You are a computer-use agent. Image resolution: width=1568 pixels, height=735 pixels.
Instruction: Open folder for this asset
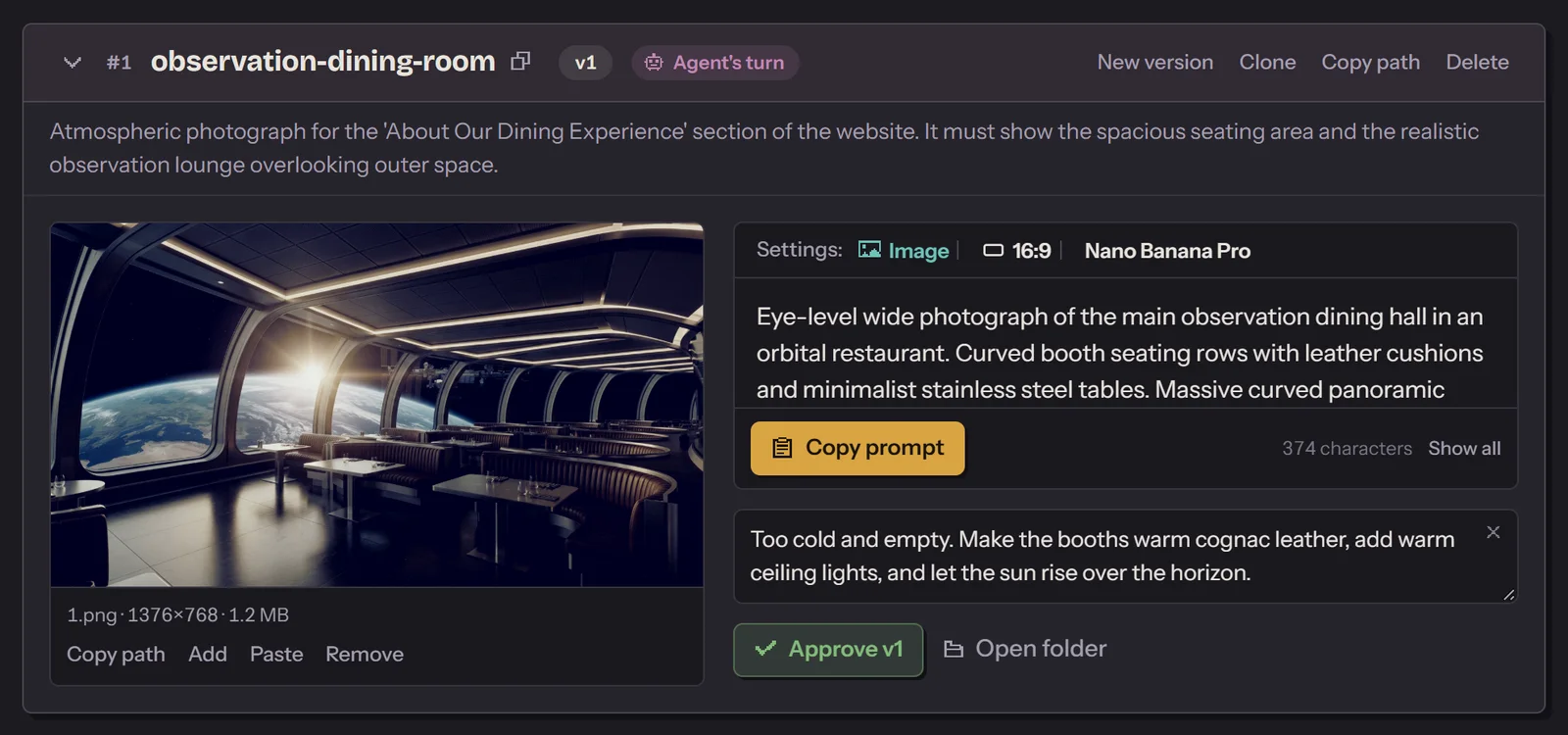click(x=1025, y=649)
